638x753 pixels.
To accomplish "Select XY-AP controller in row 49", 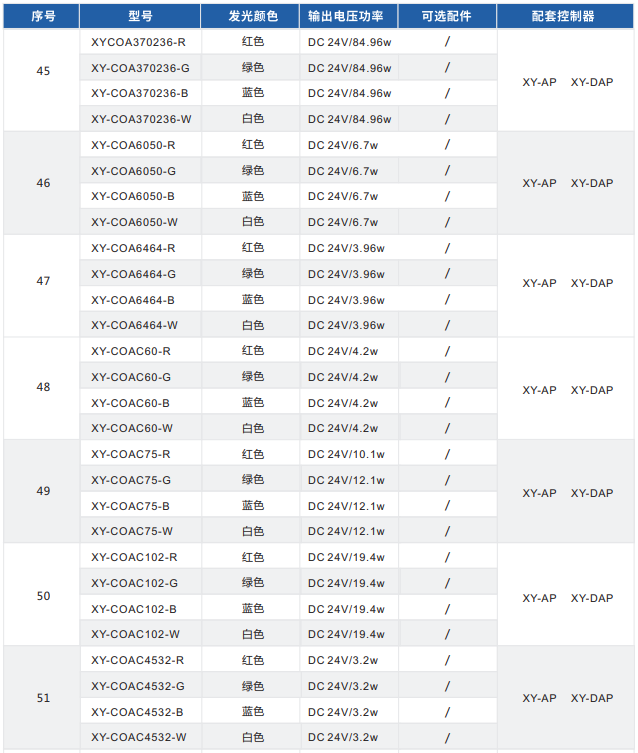I will point(539,493).
